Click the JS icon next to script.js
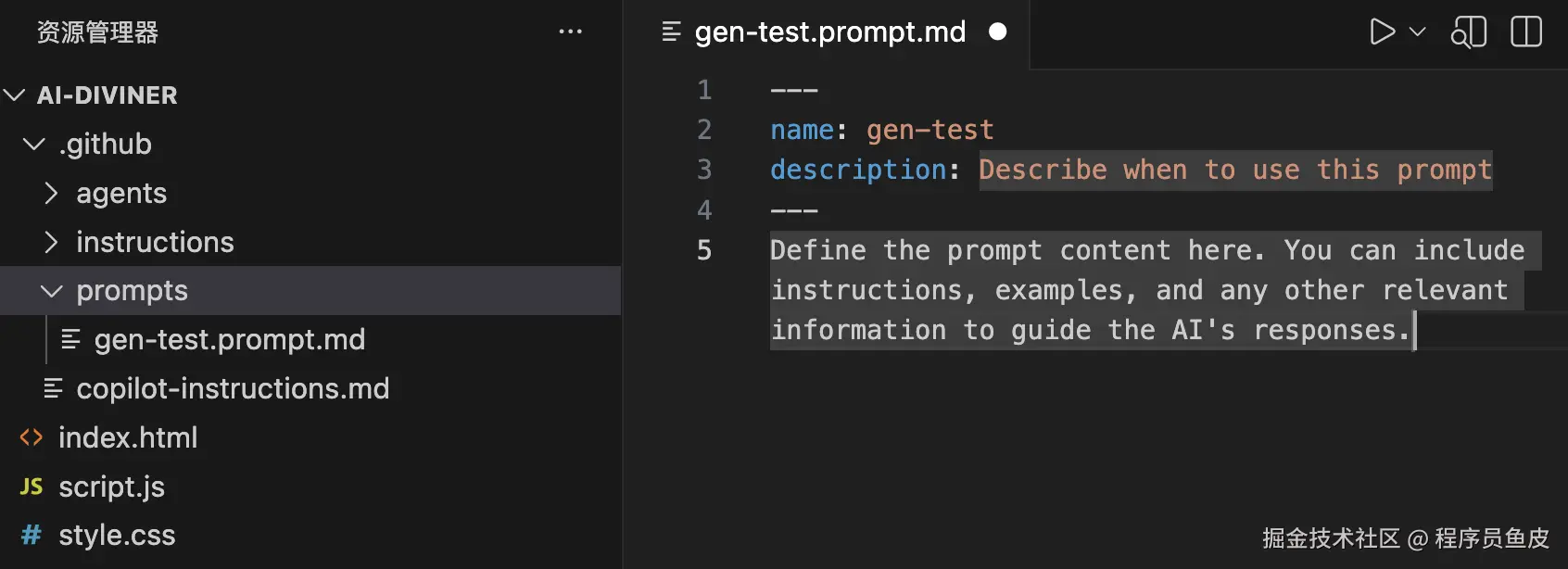Image resolution: width=1568 pixels, height=569 pixels. click(x=32, y=487)
